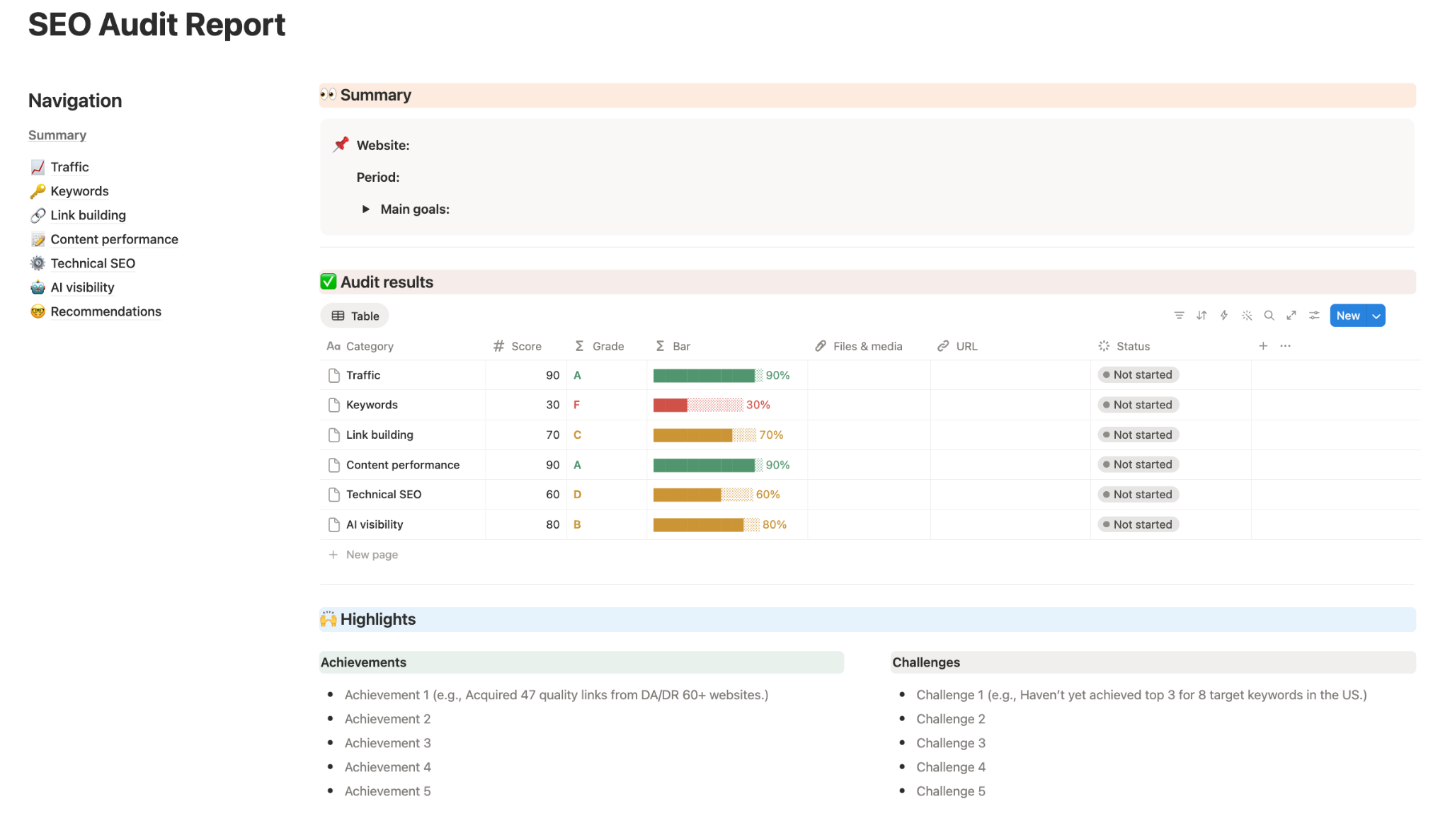1450x840 pixels.
Task: Click green checkmark icon in Audit results
Action: pos(329,282)
